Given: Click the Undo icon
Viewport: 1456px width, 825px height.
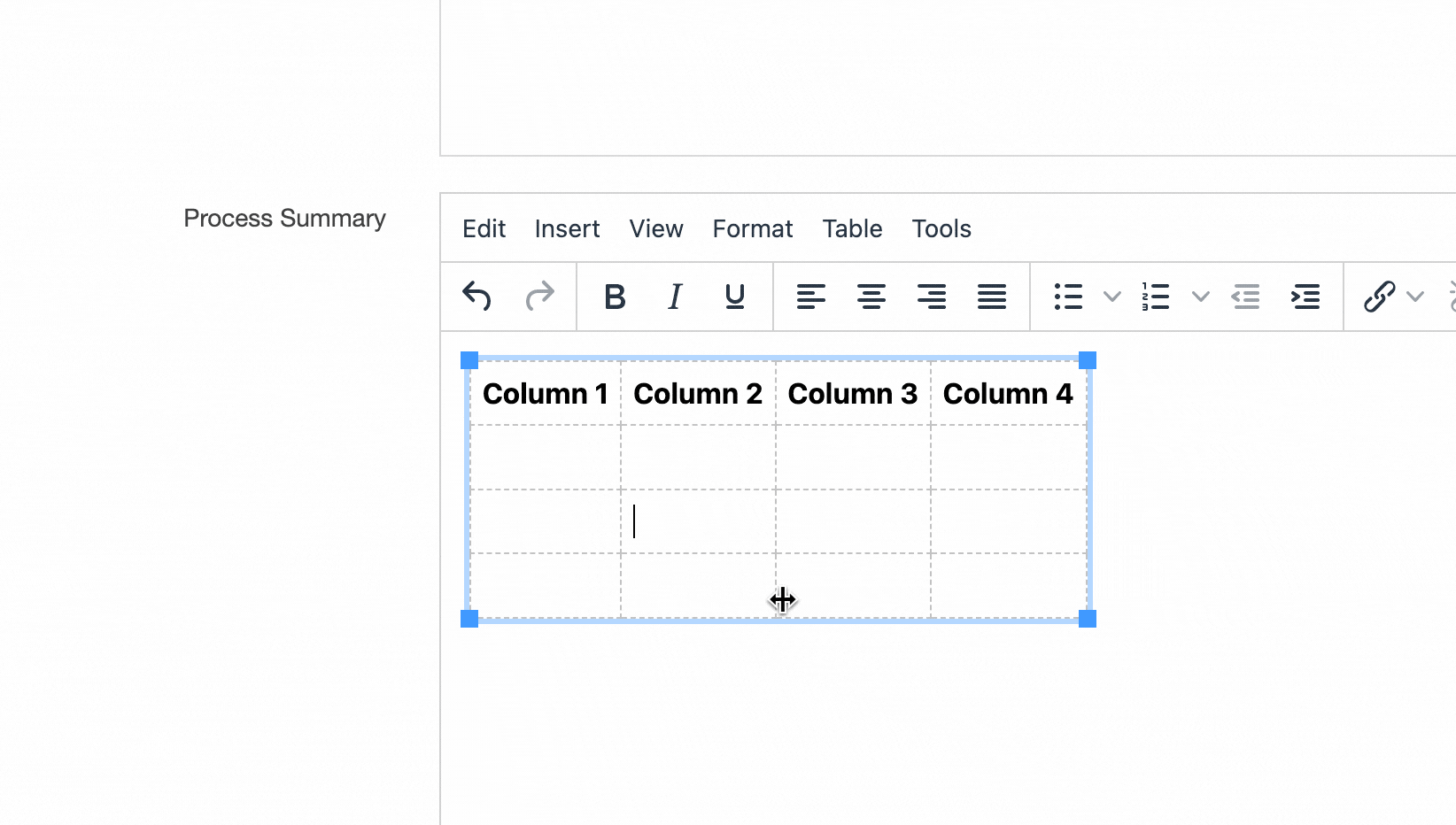Looking at the screenshot, I should pos(476,297).
